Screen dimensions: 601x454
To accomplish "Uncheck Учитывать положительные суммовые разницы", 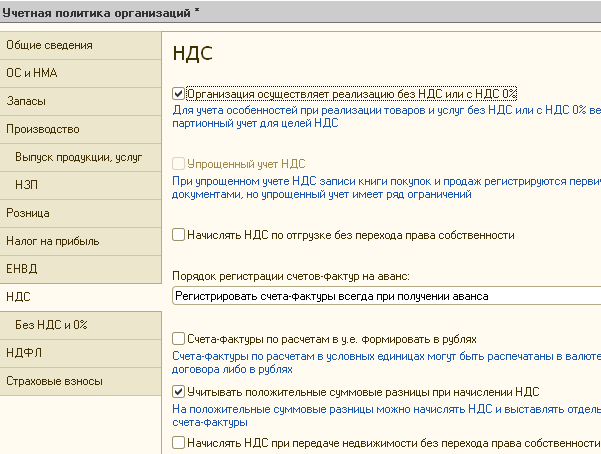I will tap(178, 392).
